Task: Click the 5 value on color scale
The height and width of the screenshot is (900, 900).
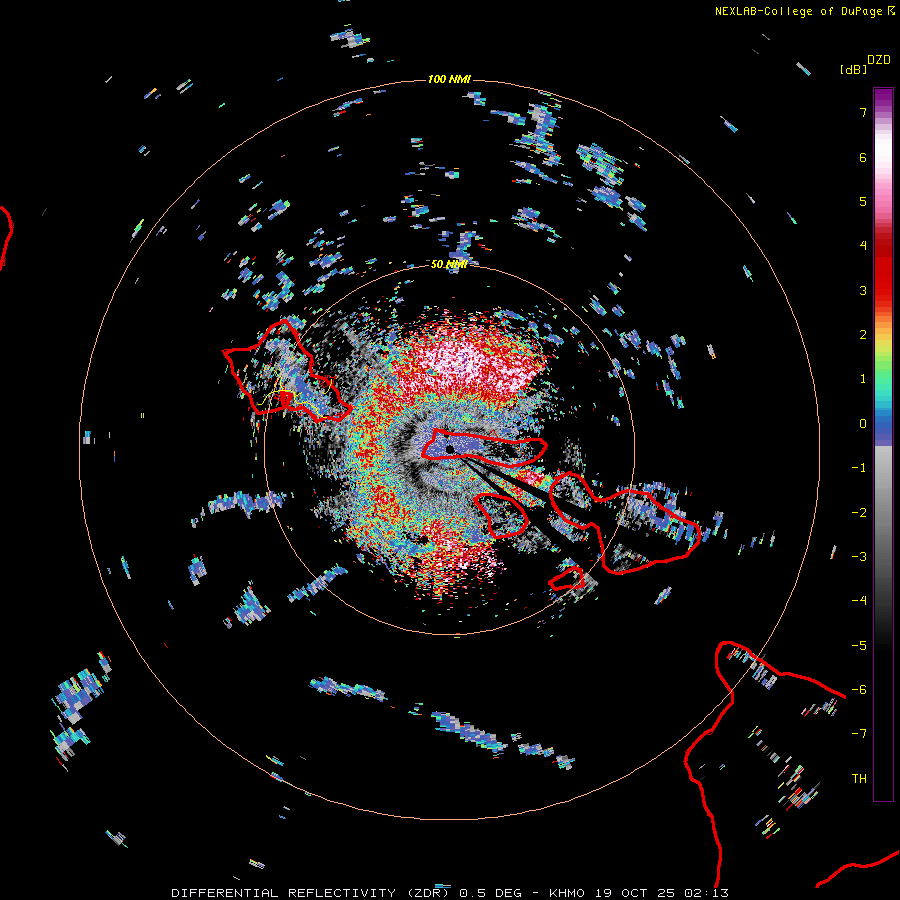Action: point(863,201)
